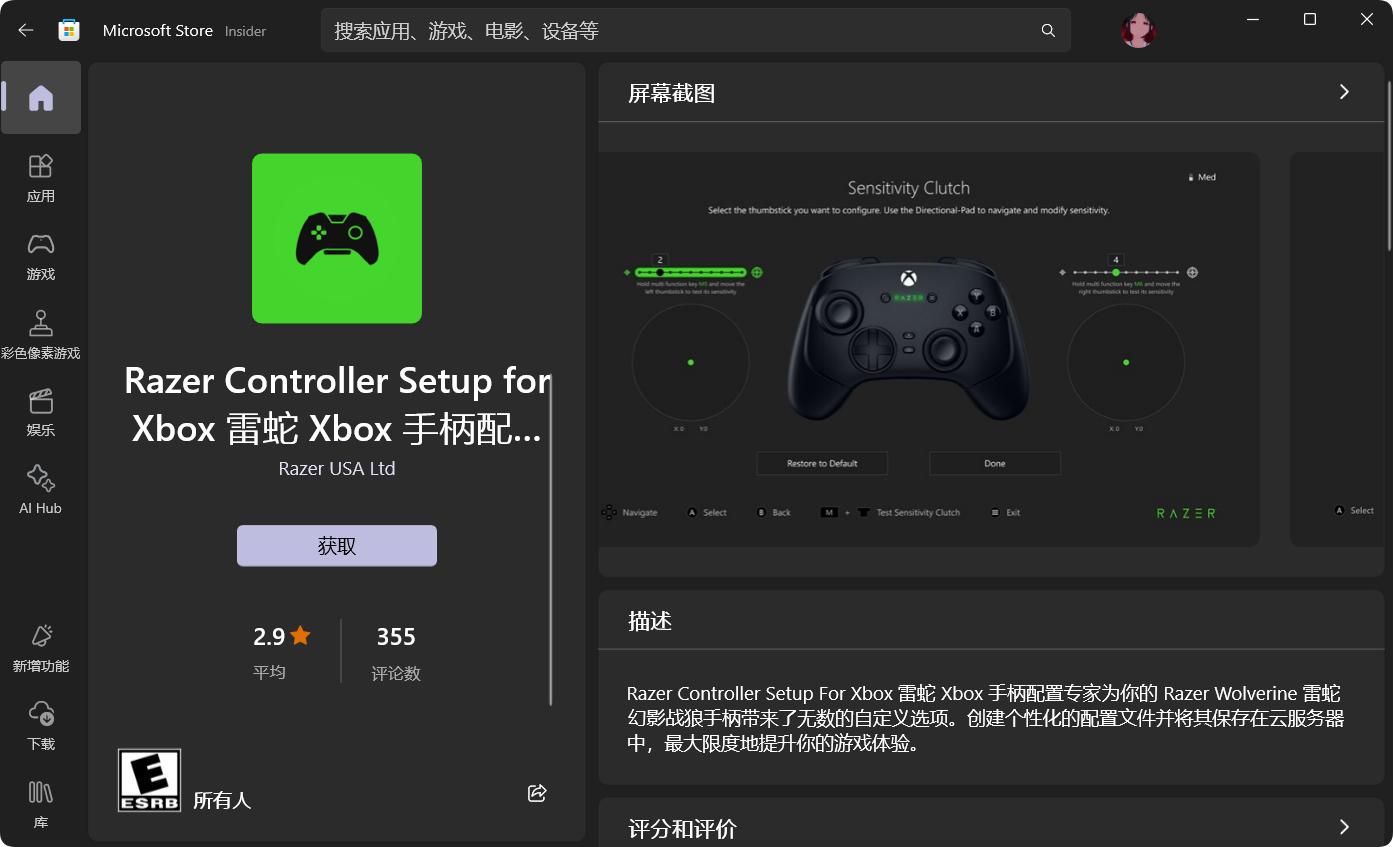Expand the 评分和评价 section chevron
This screenshot has height=847, width=1393.
[x=1344, y=827]
